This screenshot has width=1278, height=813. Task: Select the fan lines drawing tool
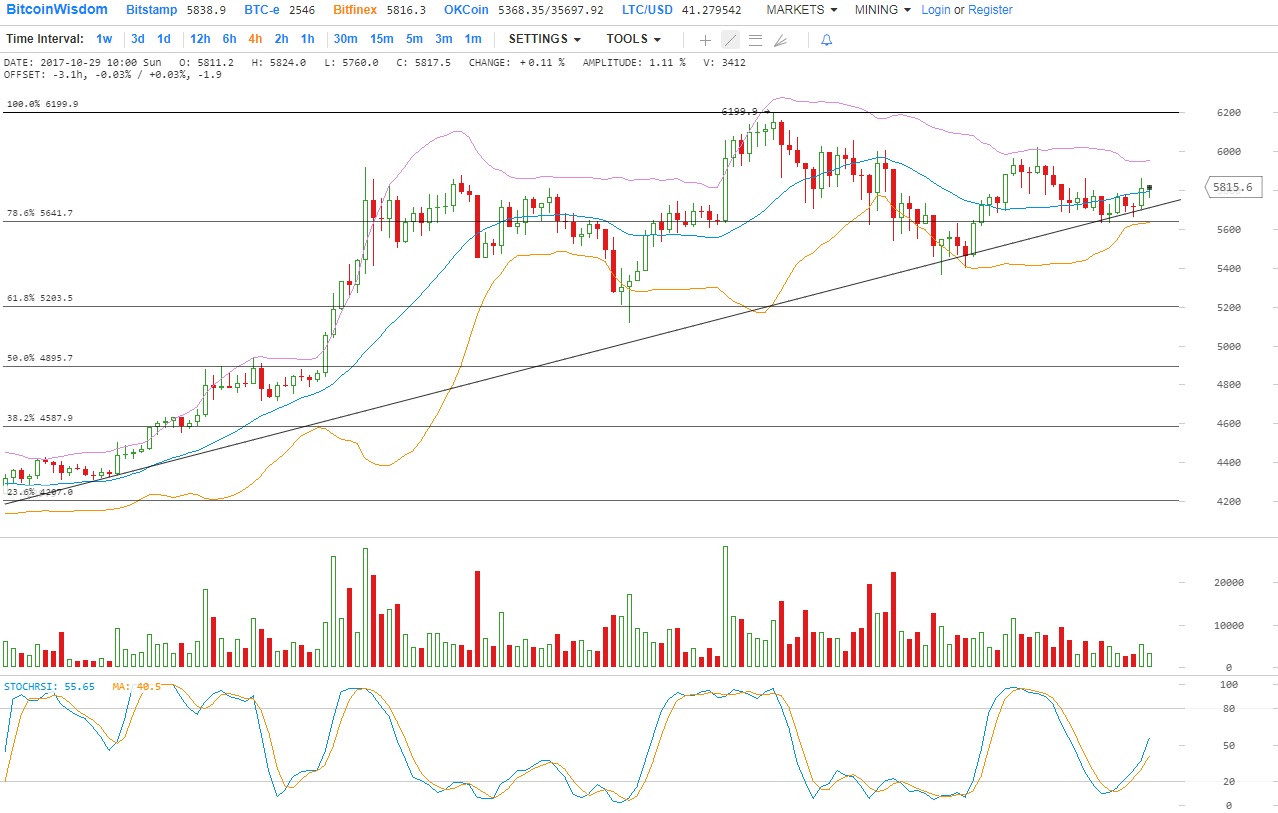click(x=780, y=40)
